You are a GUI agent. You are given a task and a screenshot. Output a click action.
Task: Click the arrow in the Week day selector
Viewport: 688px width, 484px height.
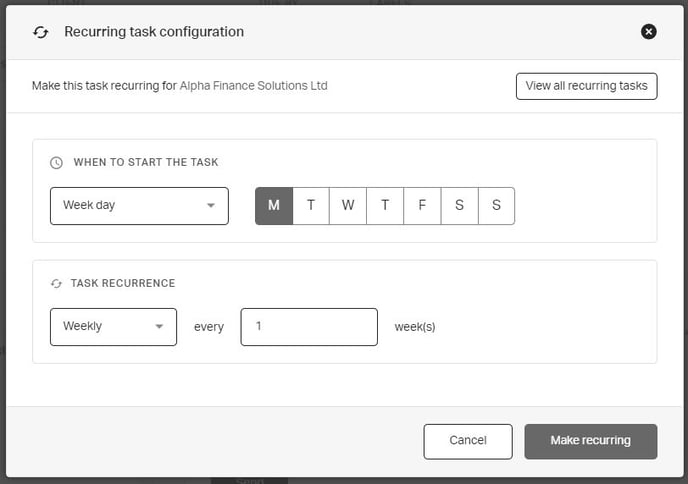tap(211, 206)
